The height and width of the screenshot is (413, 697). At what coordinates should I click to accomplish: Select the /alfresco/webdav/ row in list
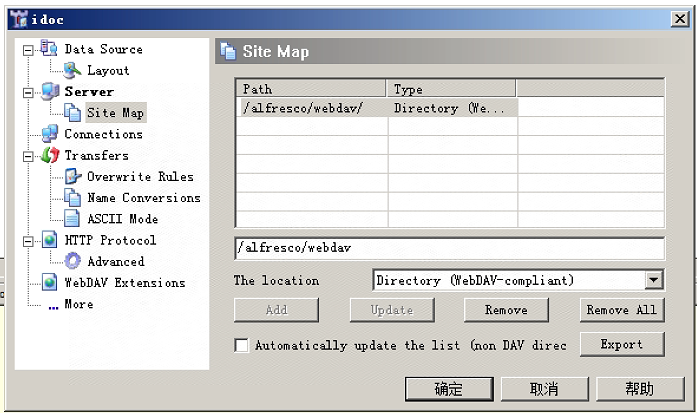(x=375, y=108)
